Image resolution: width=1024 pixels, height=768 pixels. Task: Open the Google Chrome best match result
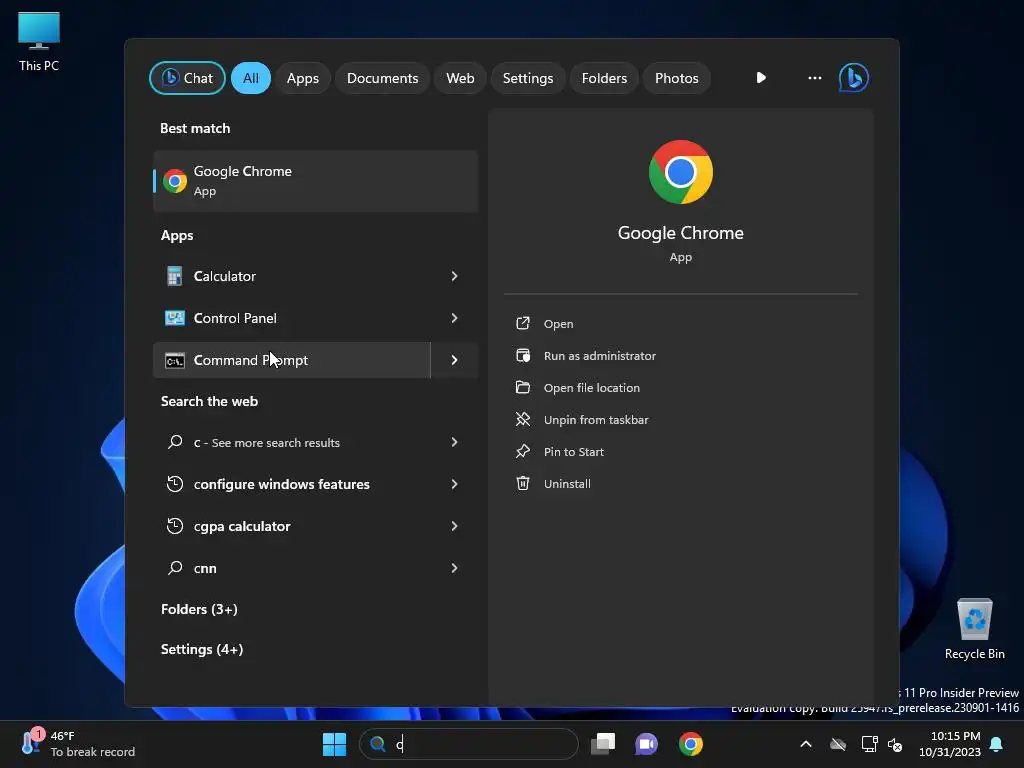click(315, 181)
